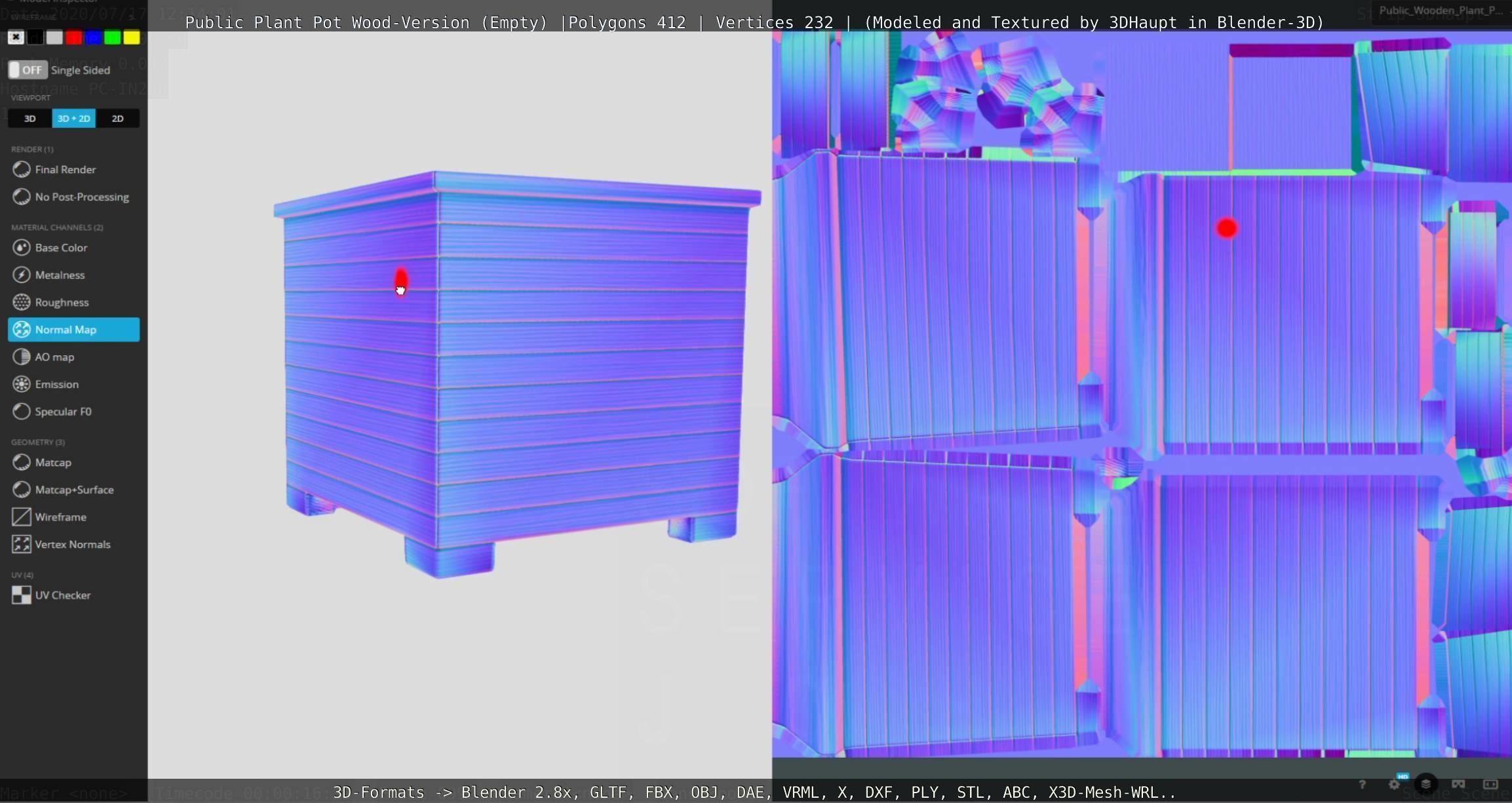
Task: Choose yellow wireframe color
Action: [132, 37]
